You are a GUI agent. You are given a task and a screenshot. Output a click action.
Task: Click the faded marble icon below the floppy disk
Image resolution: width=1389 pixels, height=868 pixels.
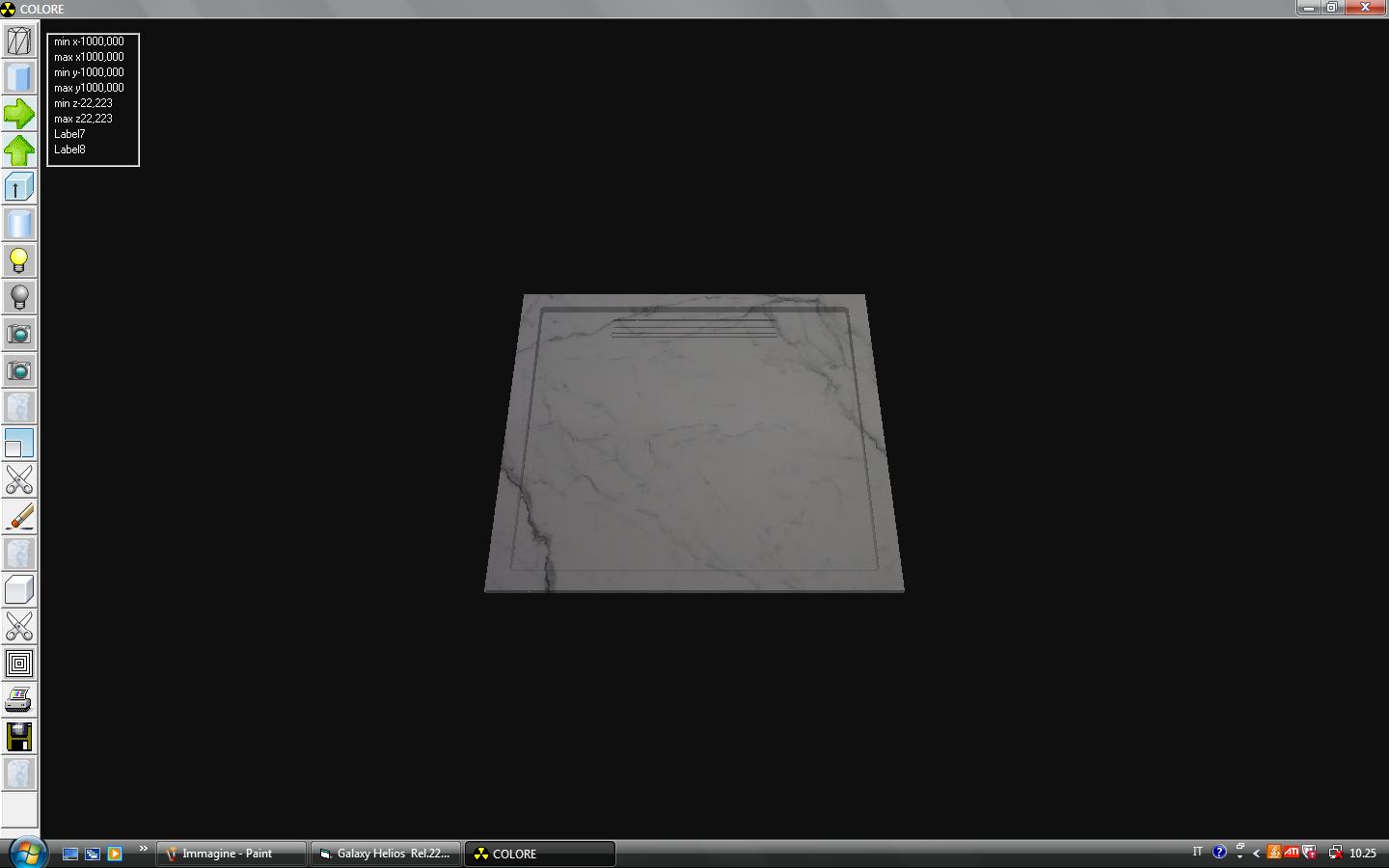pyautogui.click(x=19, y=773)
